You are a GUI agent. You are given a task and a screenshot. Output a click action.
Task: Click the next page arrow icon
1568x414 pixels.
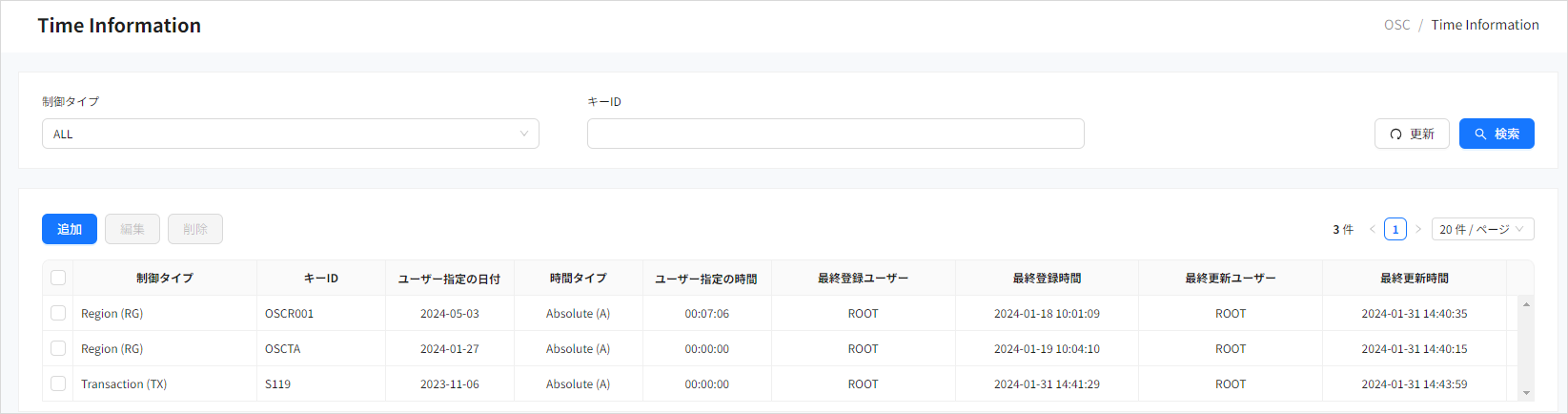pos(1418,229)
